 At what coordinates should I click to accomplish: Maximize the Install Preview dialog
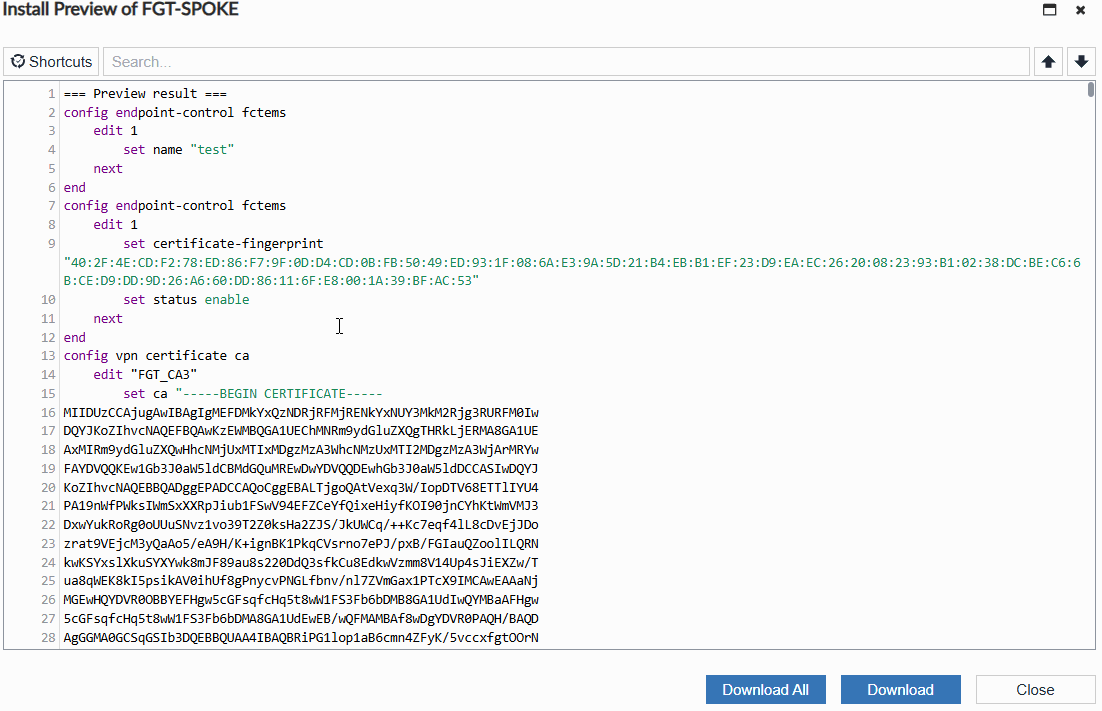click(1049, 10)
